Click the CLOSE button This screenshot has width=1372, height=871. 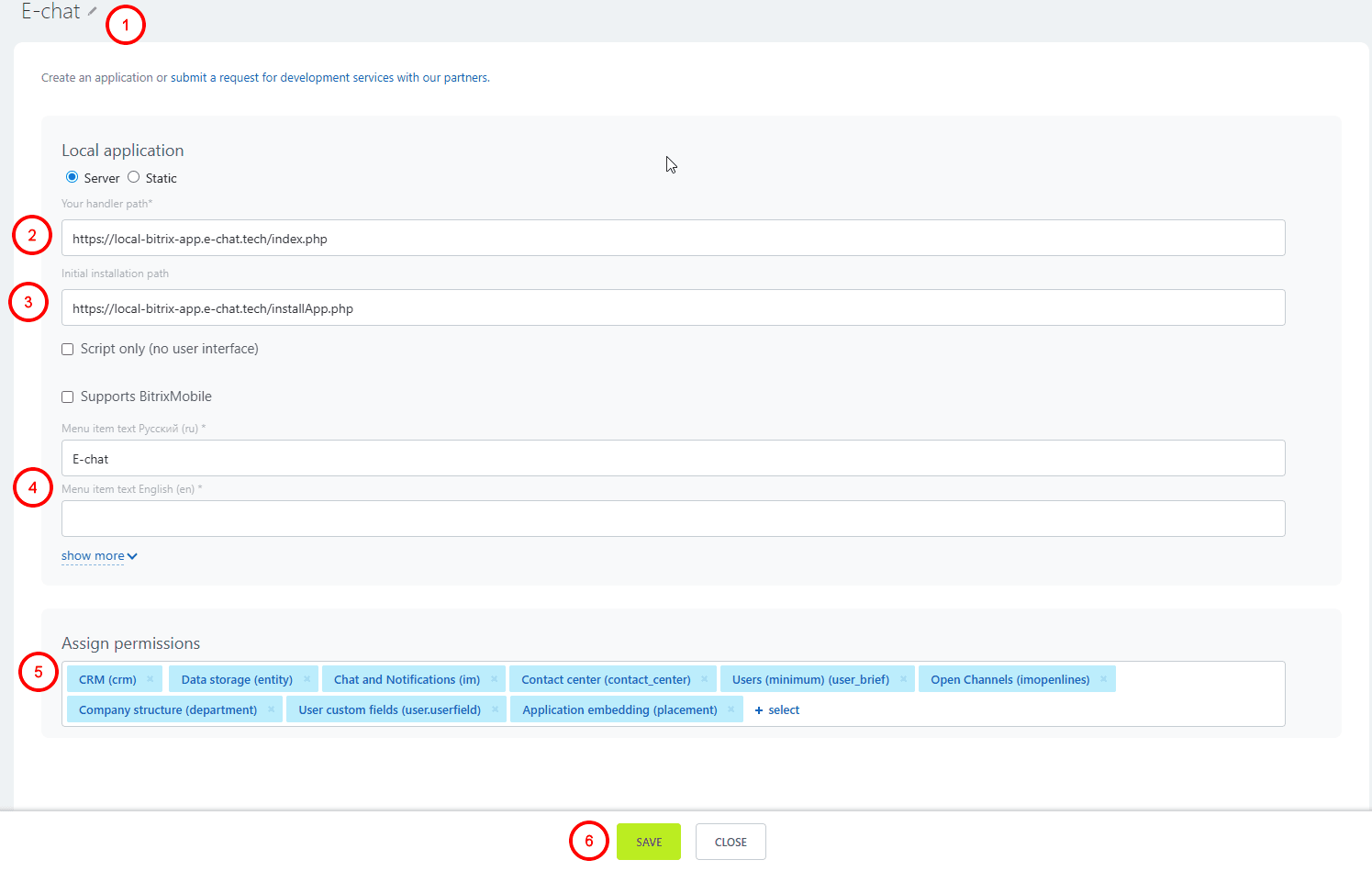click(731, 842)
